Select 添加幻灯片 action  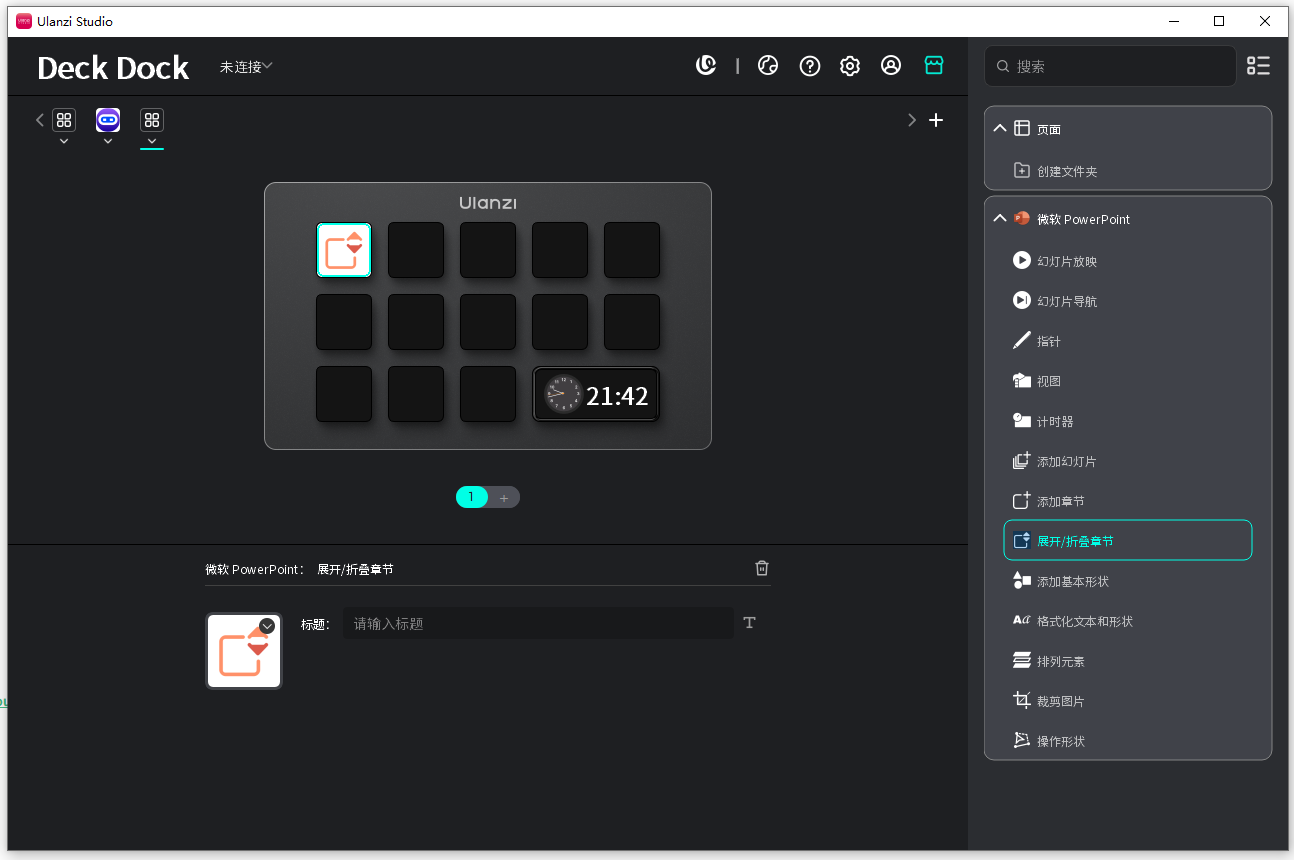1066,461
